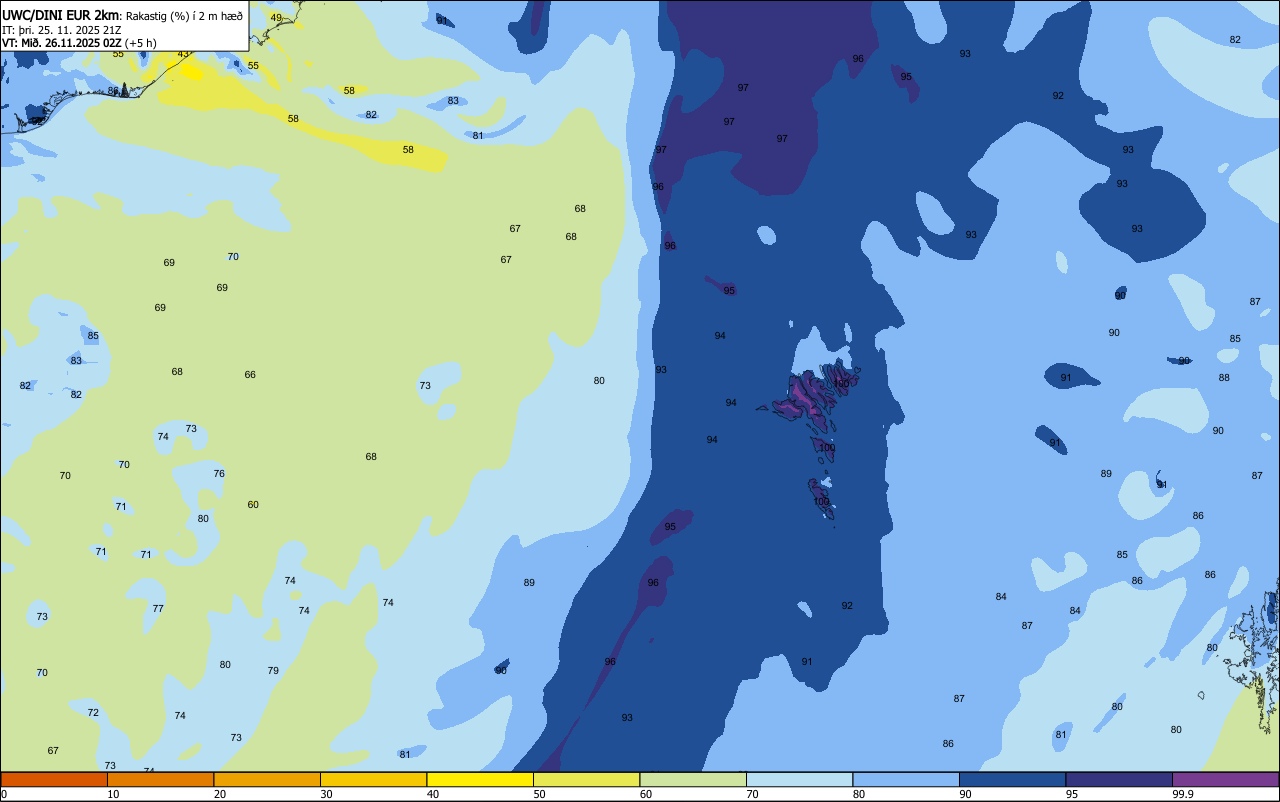Click the humidity value '79' on the map

point(273,671)
